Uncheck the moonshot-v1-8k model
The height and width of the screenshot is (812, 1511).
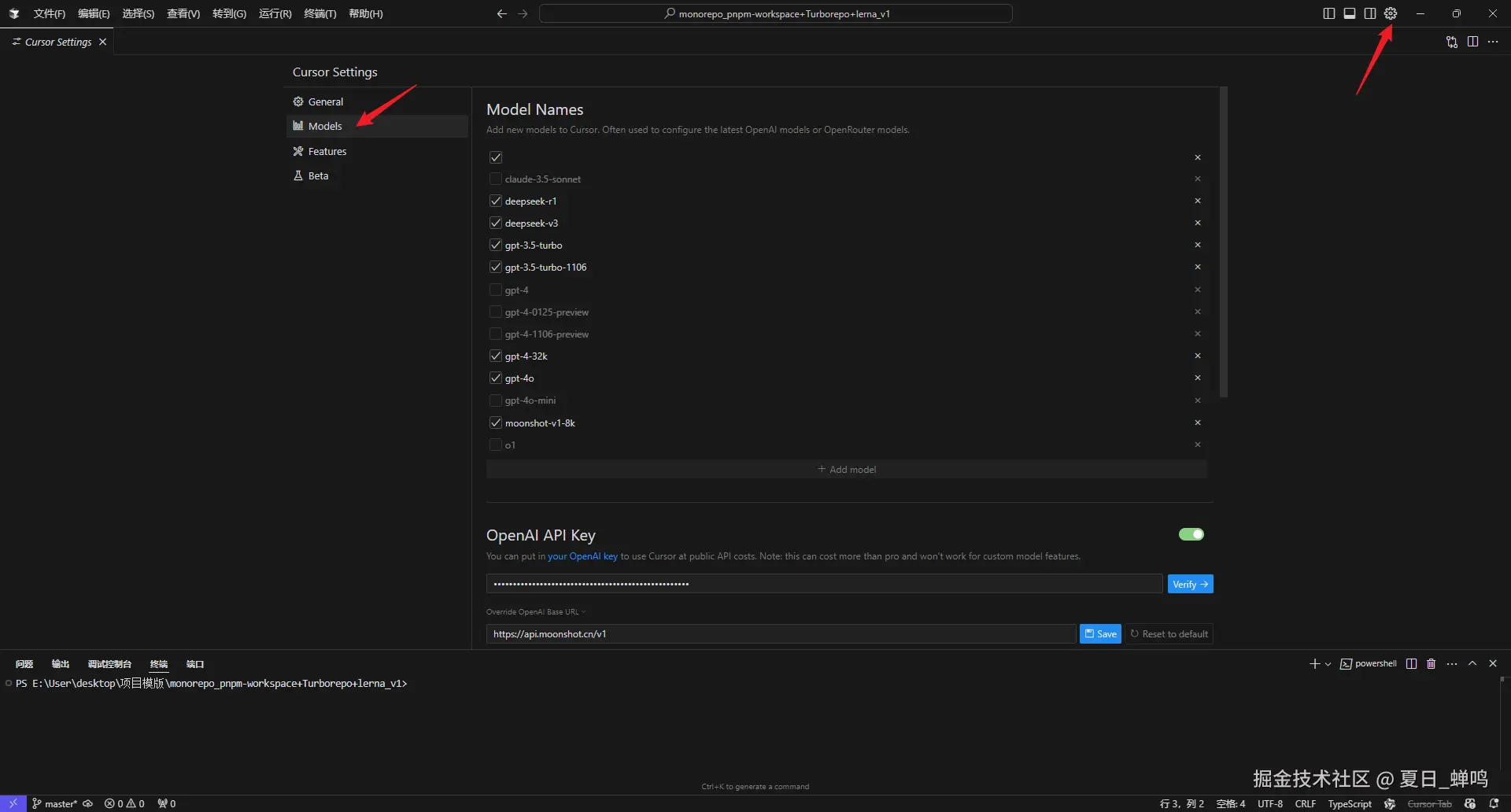coord(496,423)
